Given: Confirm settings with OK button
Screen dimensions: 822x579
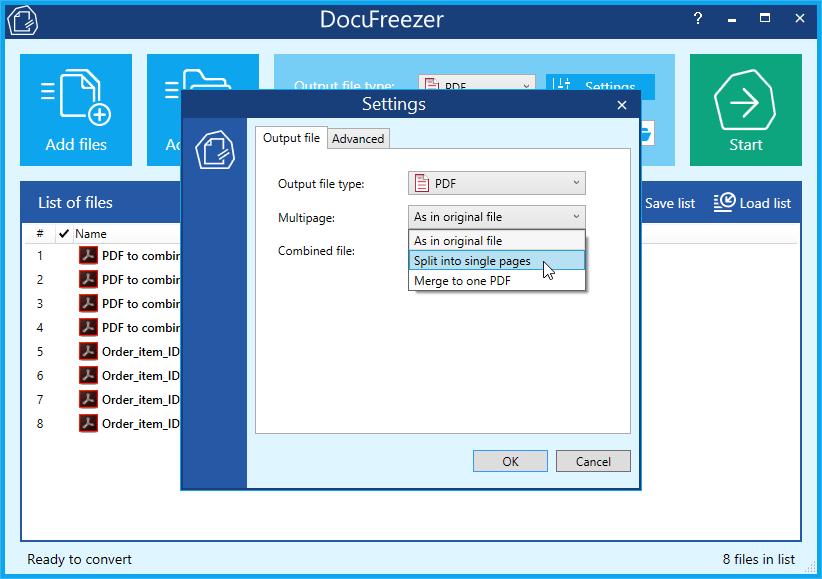Looking at the screenshot, I should click(510, 461).
